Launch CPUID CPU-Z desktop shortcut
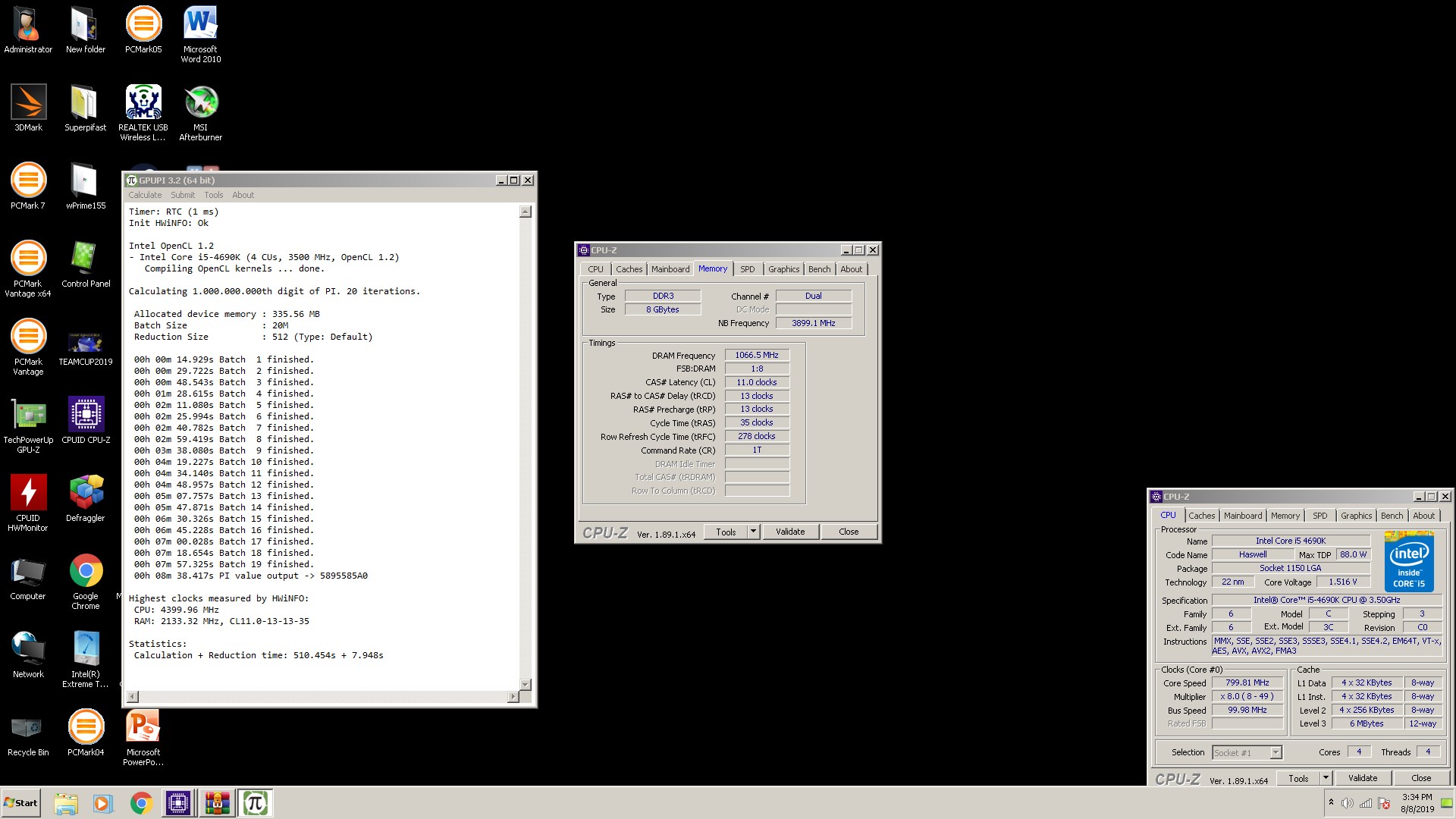The height and width of the screenshot is (819, 1456). point(85,421)
